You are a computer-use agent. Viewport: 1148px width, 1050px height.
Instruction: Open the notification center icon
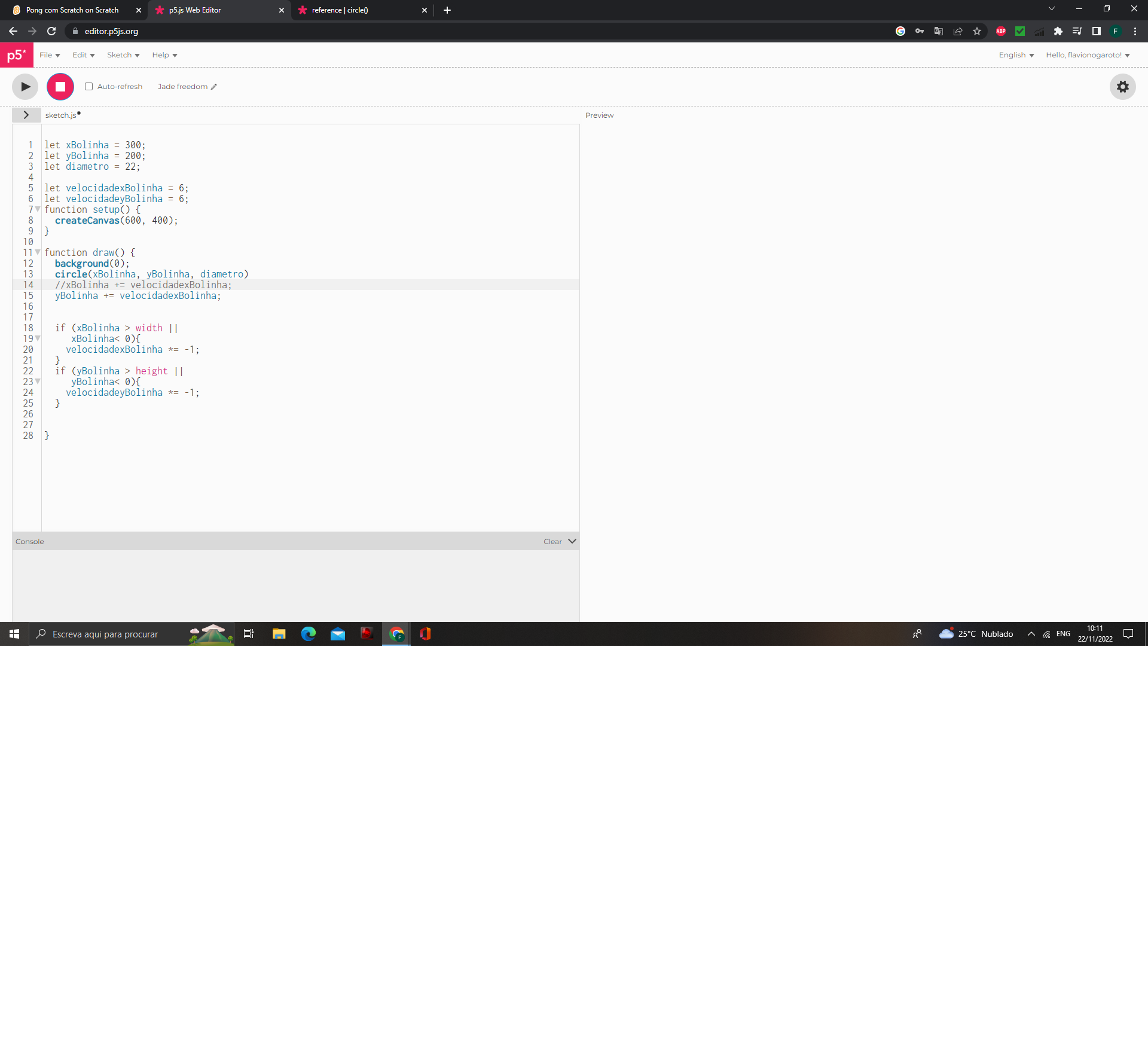[x=1128, y=634]
